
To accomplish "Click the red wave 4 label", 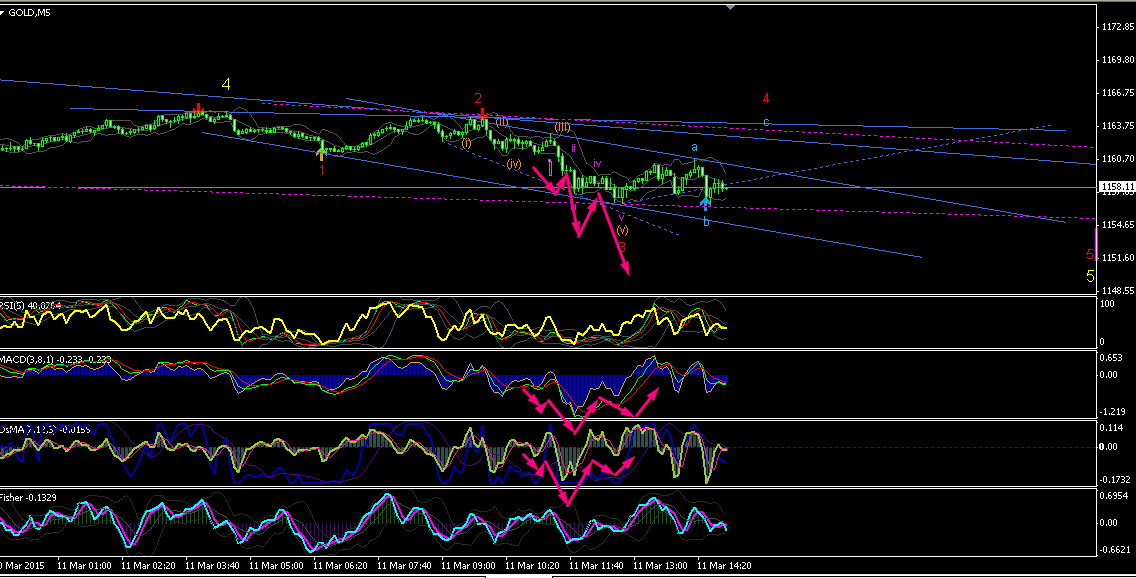I will point(766,99).
